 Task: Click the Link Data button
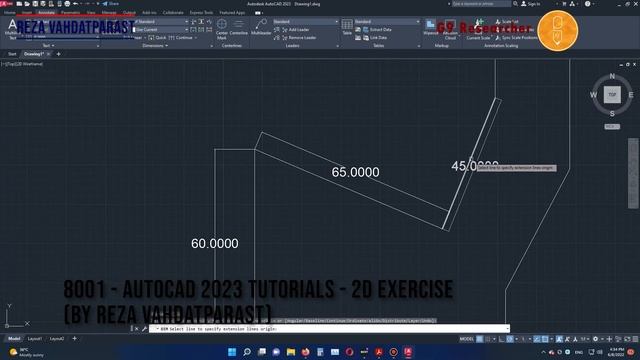pyautogui.click(x=374, y=38)
